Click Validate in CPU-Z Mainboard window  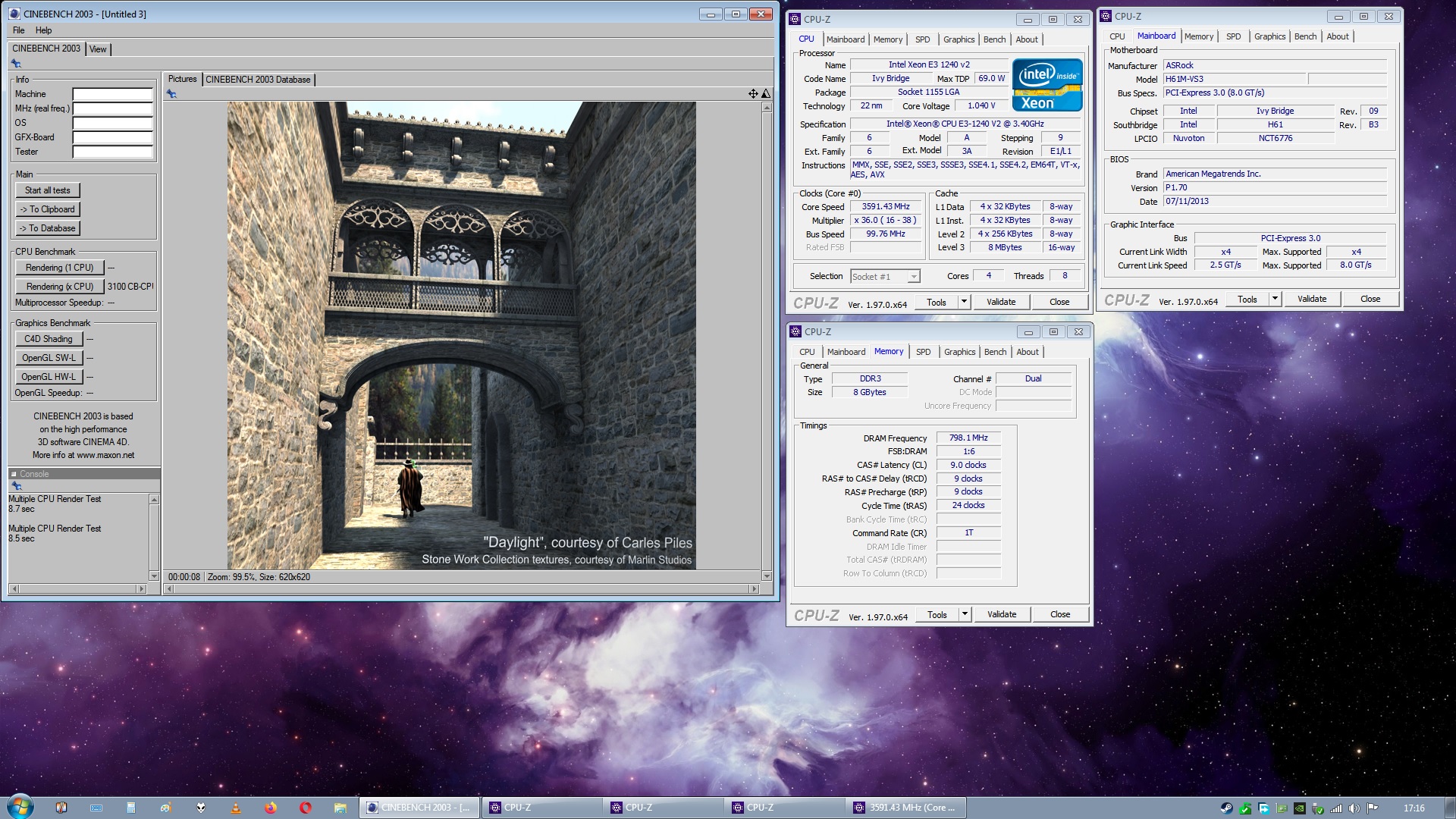[x=1312, y=299]
